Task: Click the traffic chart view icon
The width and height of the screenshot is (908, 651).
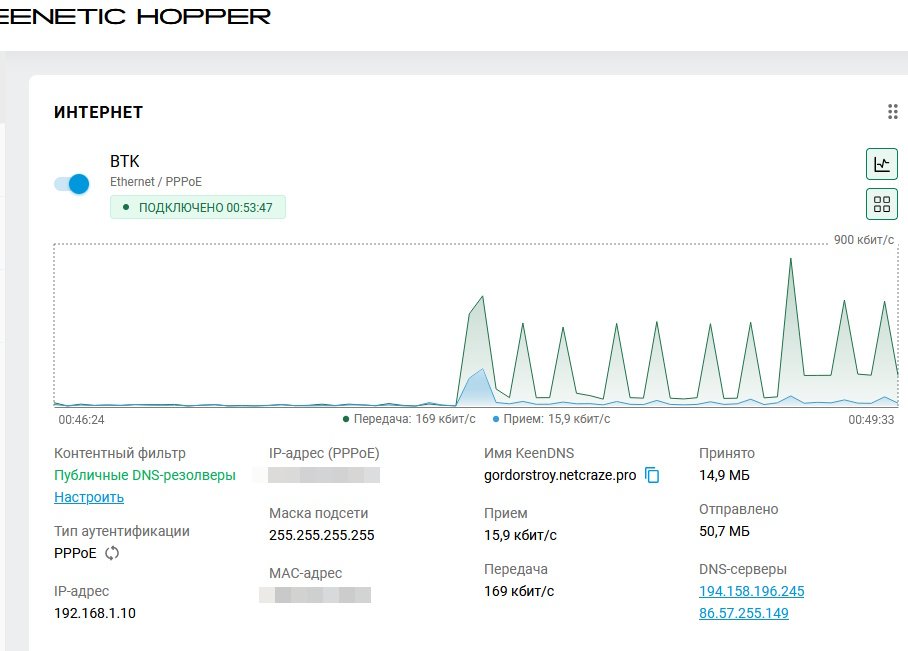Action: point(881,165)
